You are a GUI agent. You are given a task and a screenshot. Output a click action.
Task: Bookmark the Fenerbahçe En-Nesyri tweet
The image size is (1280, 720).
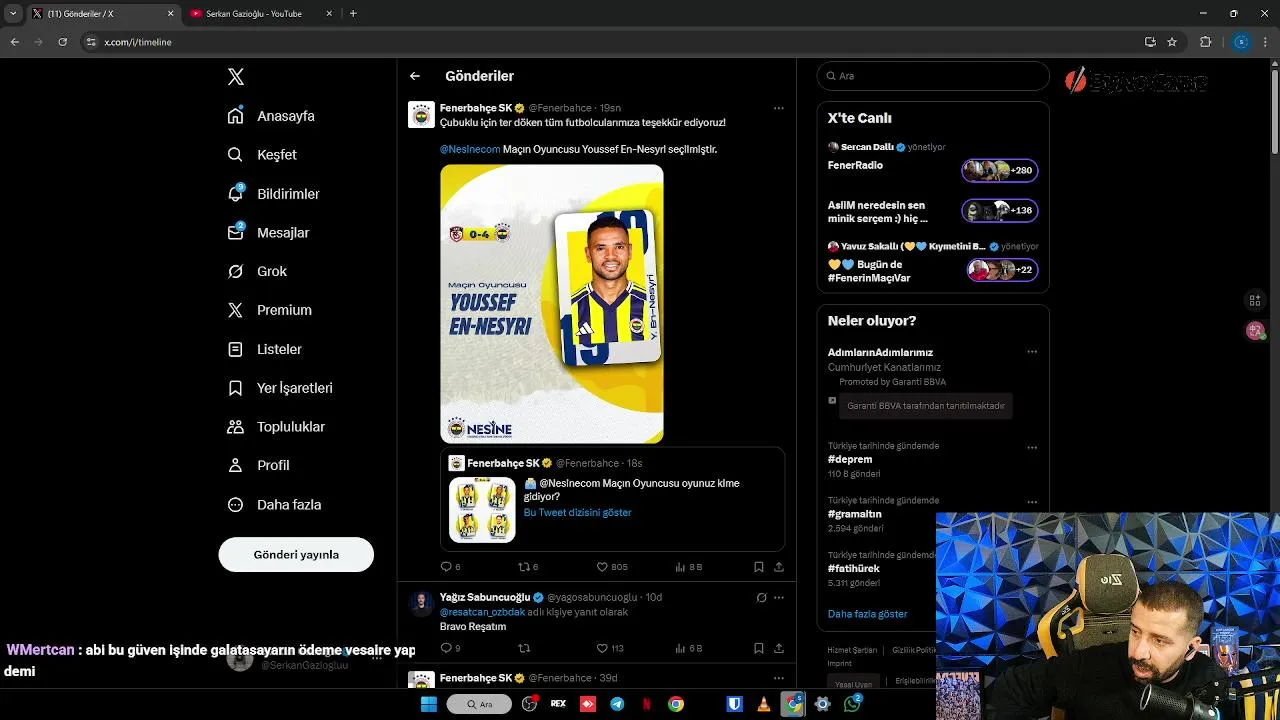tap(759, 567)
